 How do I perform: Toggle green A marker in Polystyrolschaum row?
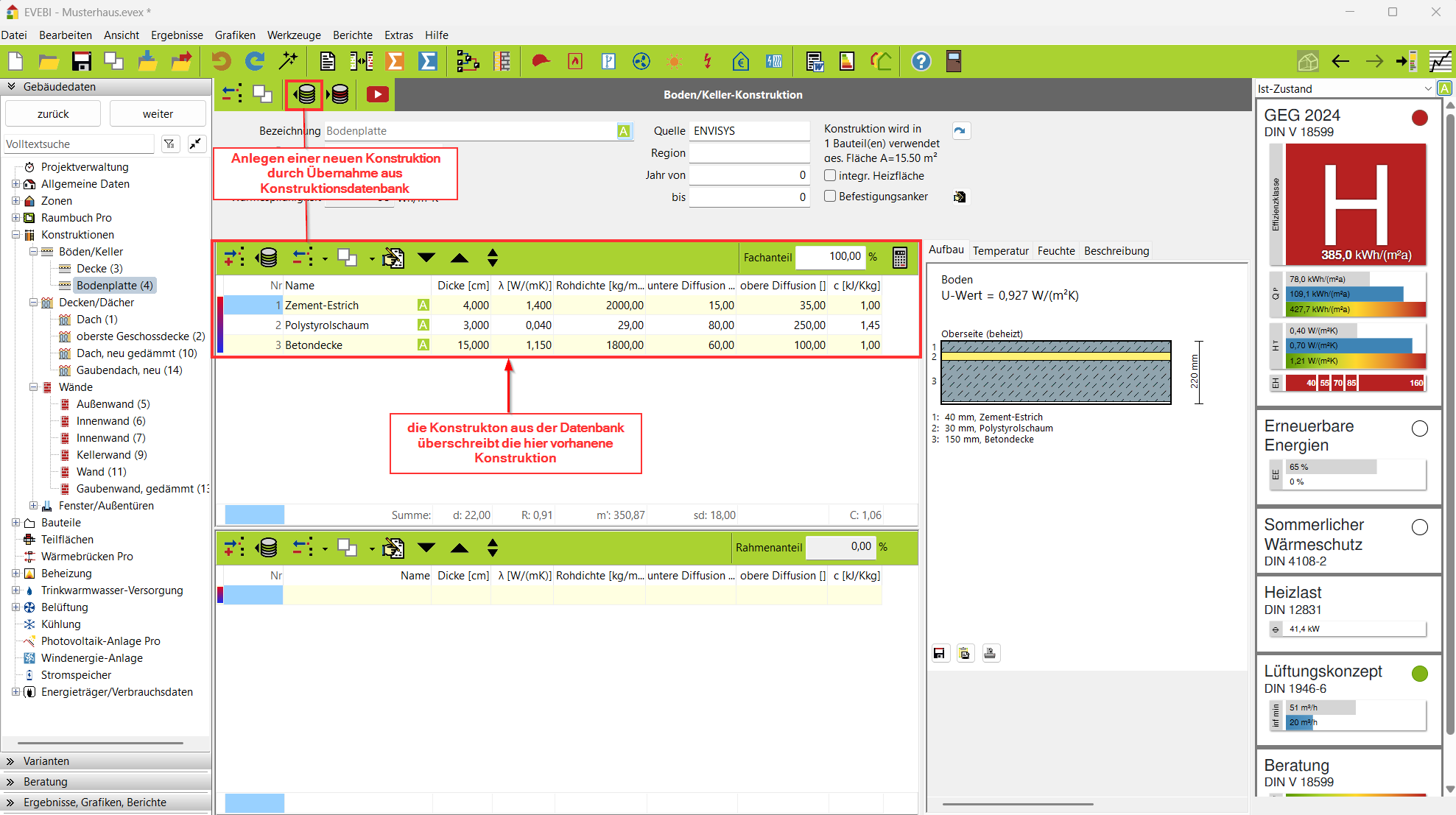[x=423, y=325]
